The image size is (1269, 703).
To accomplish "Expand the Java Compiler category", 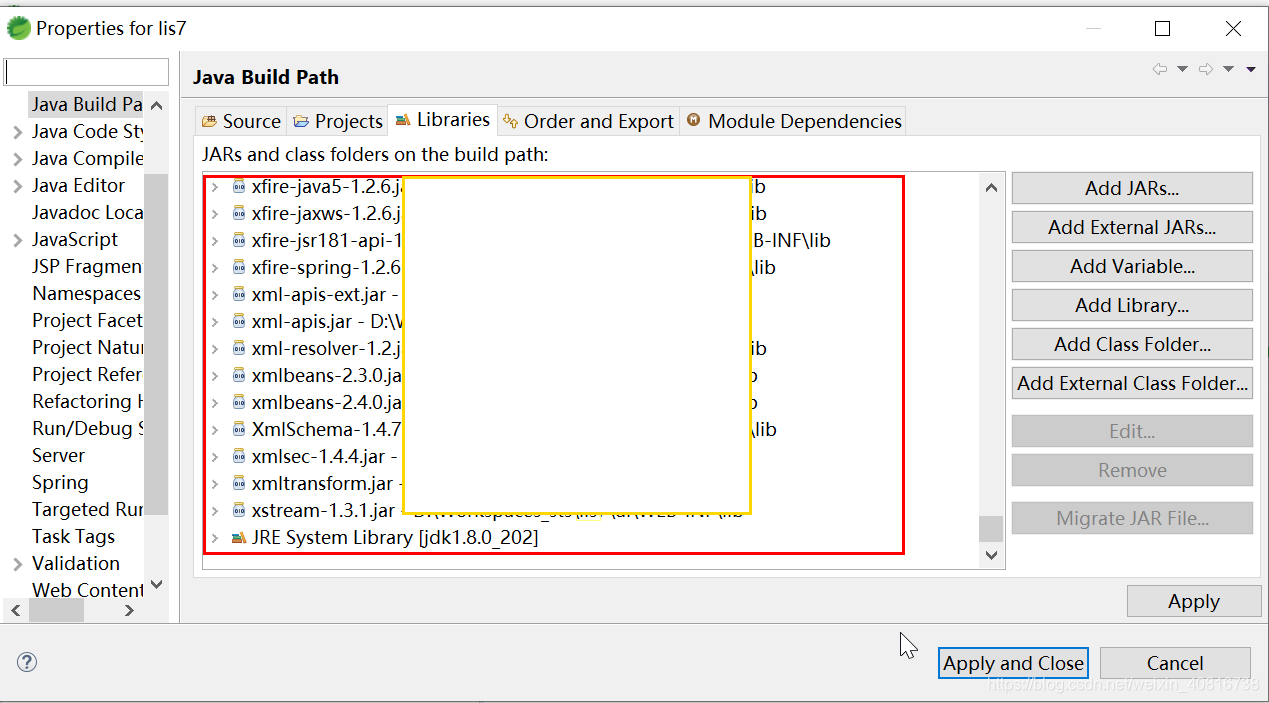I will pos(17,159).
